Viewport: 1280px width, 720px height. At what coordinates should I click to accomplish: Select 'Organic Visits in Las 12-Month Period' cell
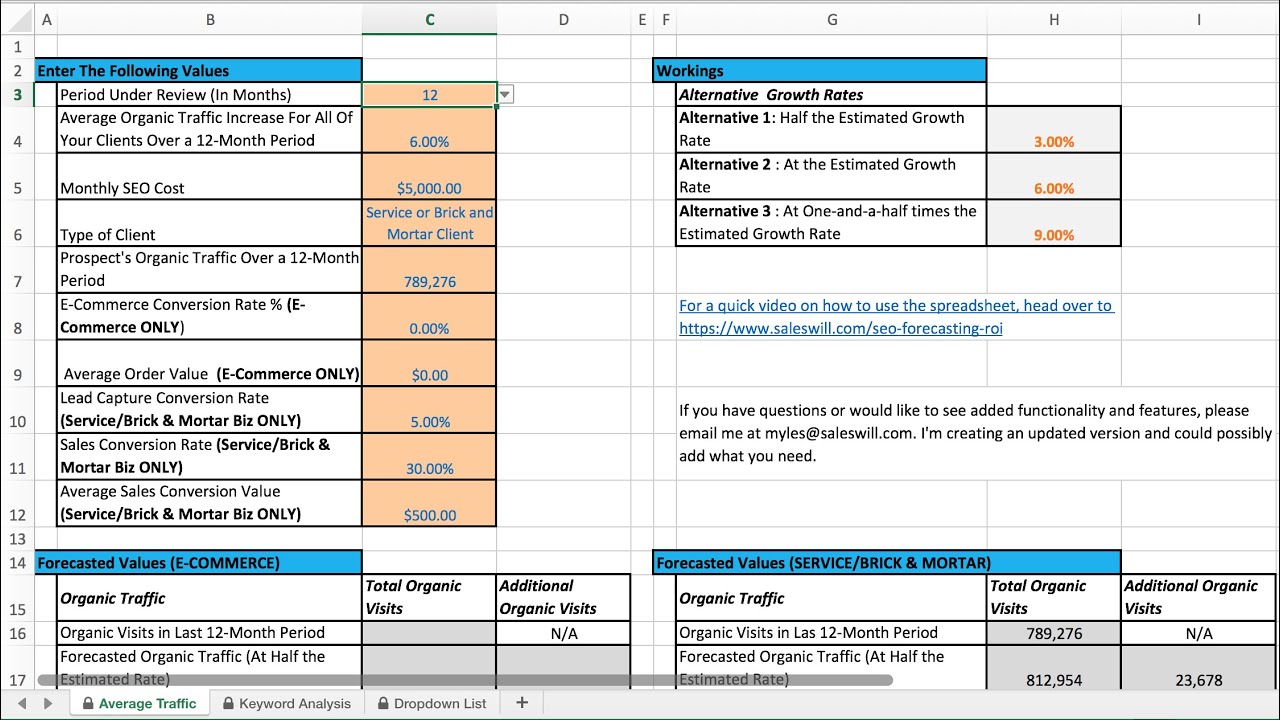tap(832, 633)
